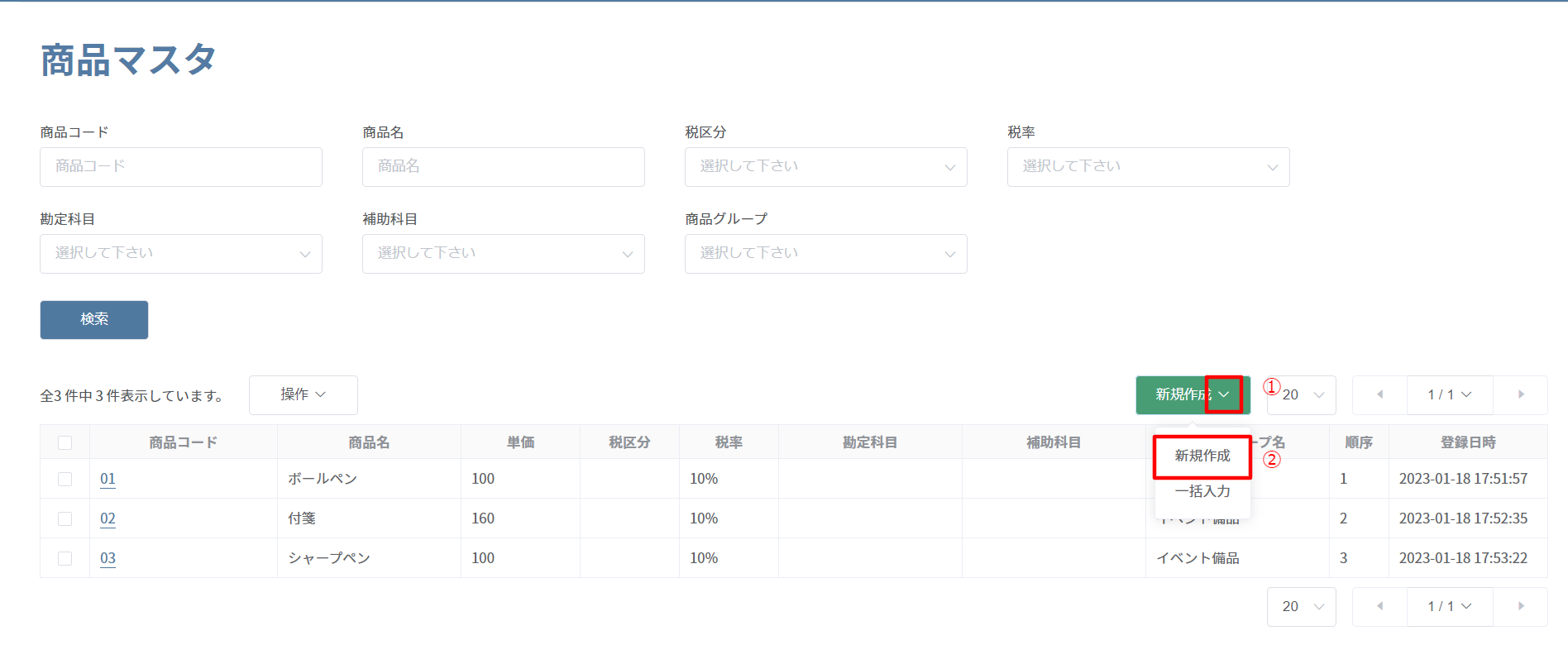This screenshot has width=1568, height=645.
Task: Toggle the select-all checkbox in table header
Action: click(65, 443)
